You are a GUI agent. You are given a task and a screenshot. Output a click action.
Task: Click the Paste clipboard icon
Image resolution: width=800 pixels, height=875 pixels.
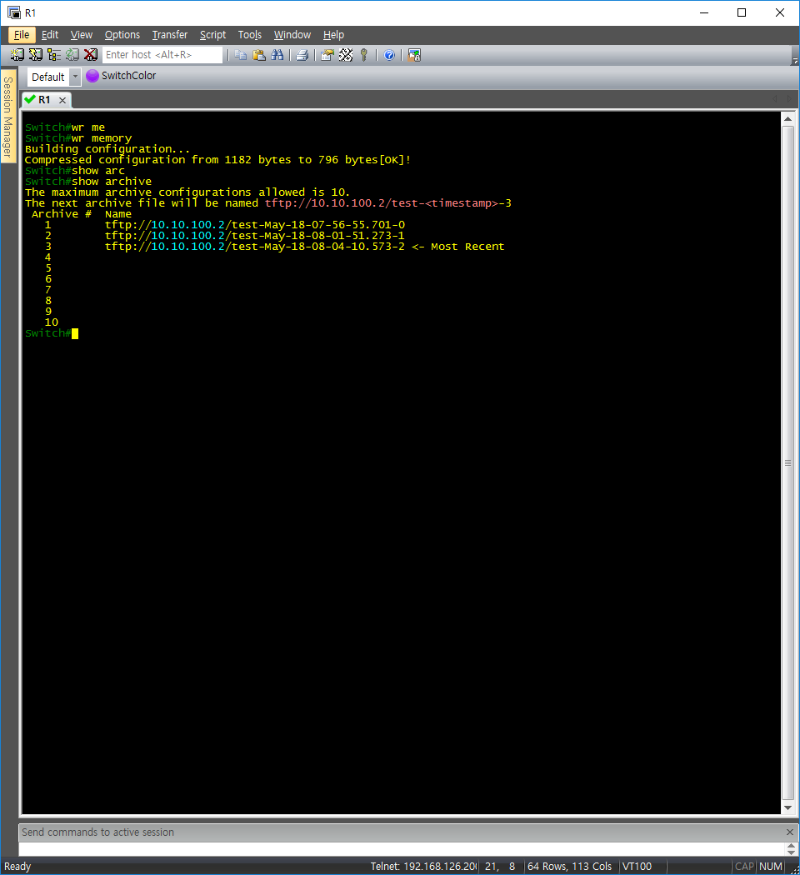(258, 55)
